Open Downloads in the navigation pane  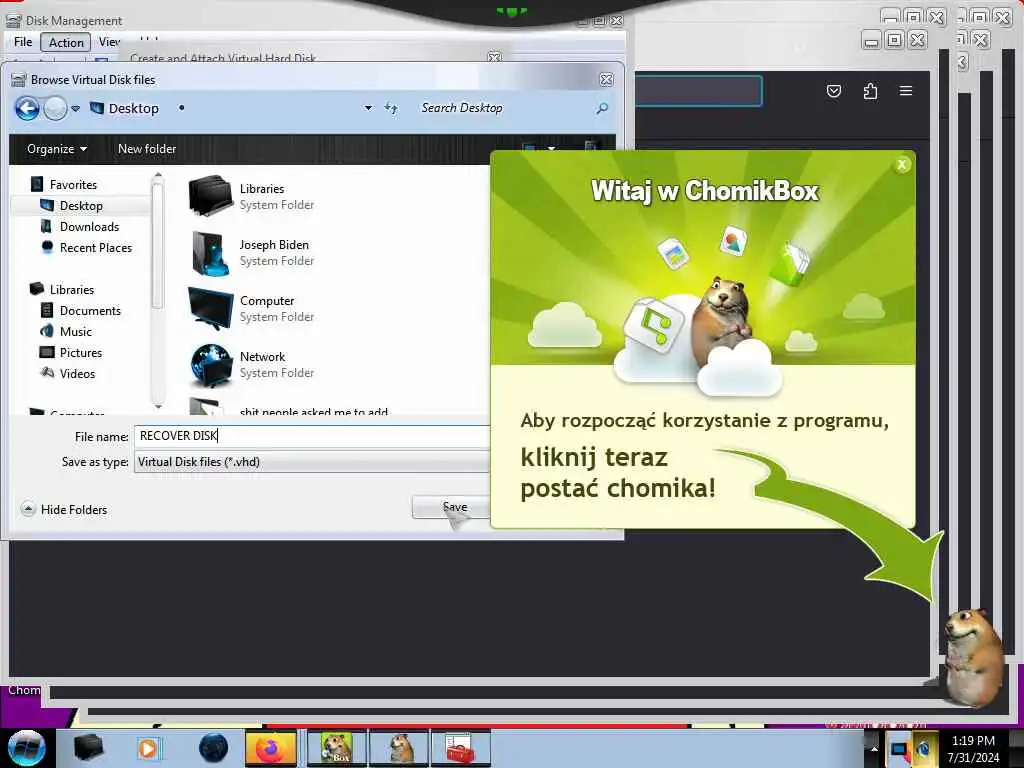click(89, 227)
